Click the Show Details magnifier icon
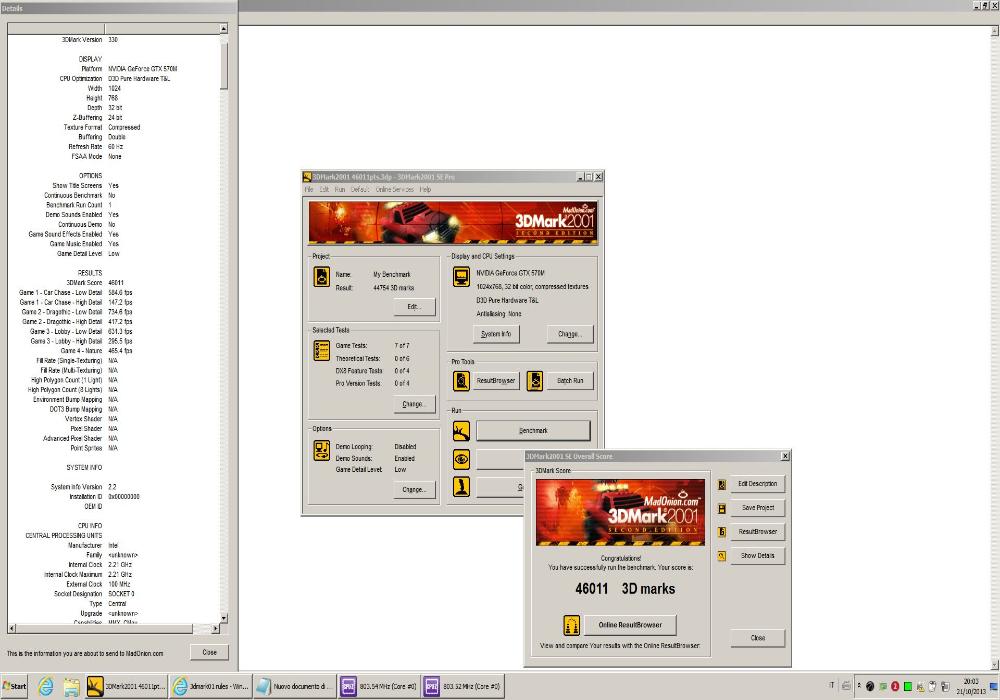 click(x=722, y=556)
